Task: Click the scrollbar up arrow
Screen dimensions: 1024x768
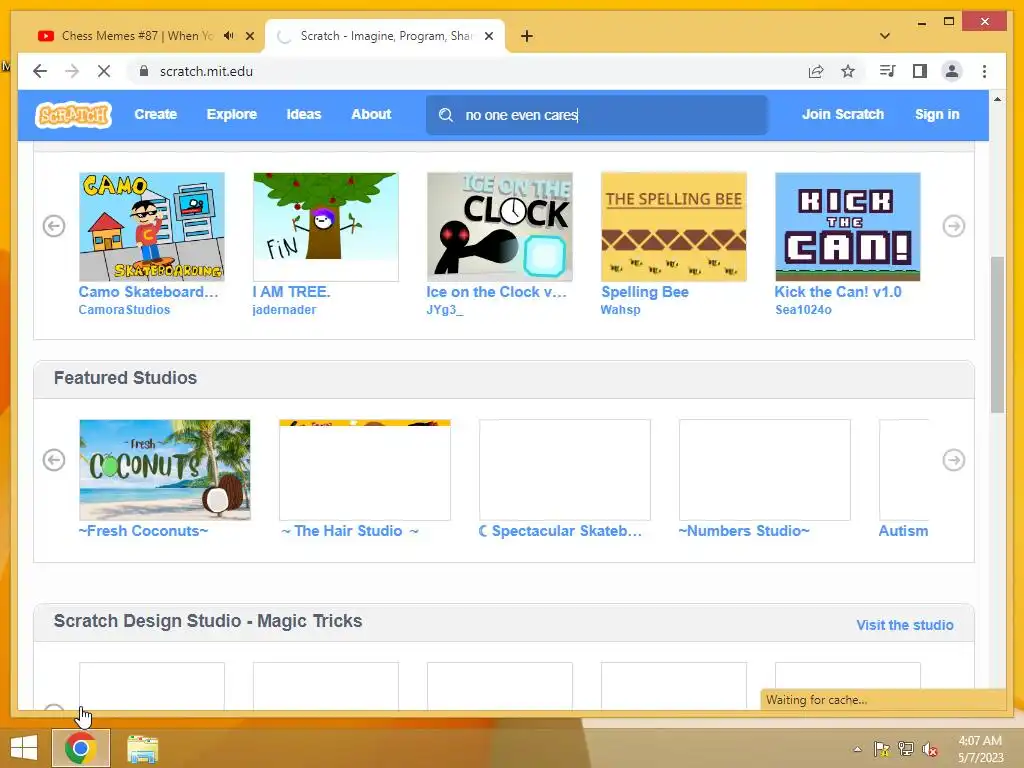Action: 997,99
